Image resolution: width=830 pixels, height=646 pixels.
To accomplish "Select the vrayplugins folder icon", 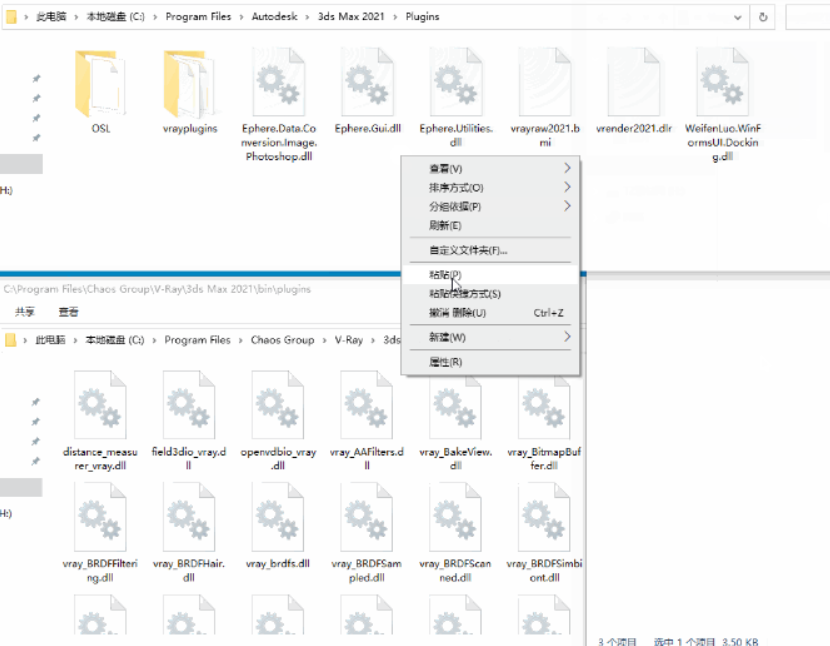I will (x=190, y=85).
